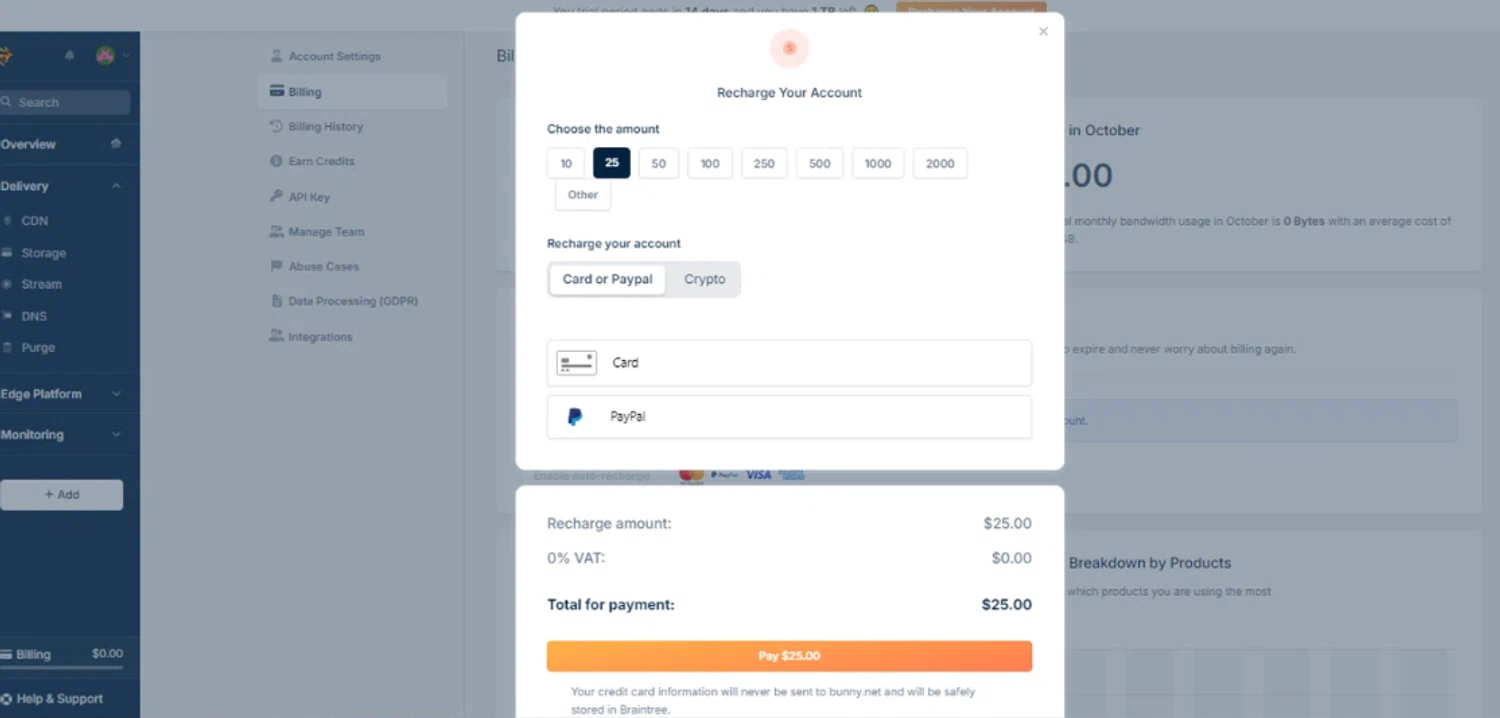Open the user avatar menu in sidebar
This screenshot has width=1500, height=718.
[105, 56]
